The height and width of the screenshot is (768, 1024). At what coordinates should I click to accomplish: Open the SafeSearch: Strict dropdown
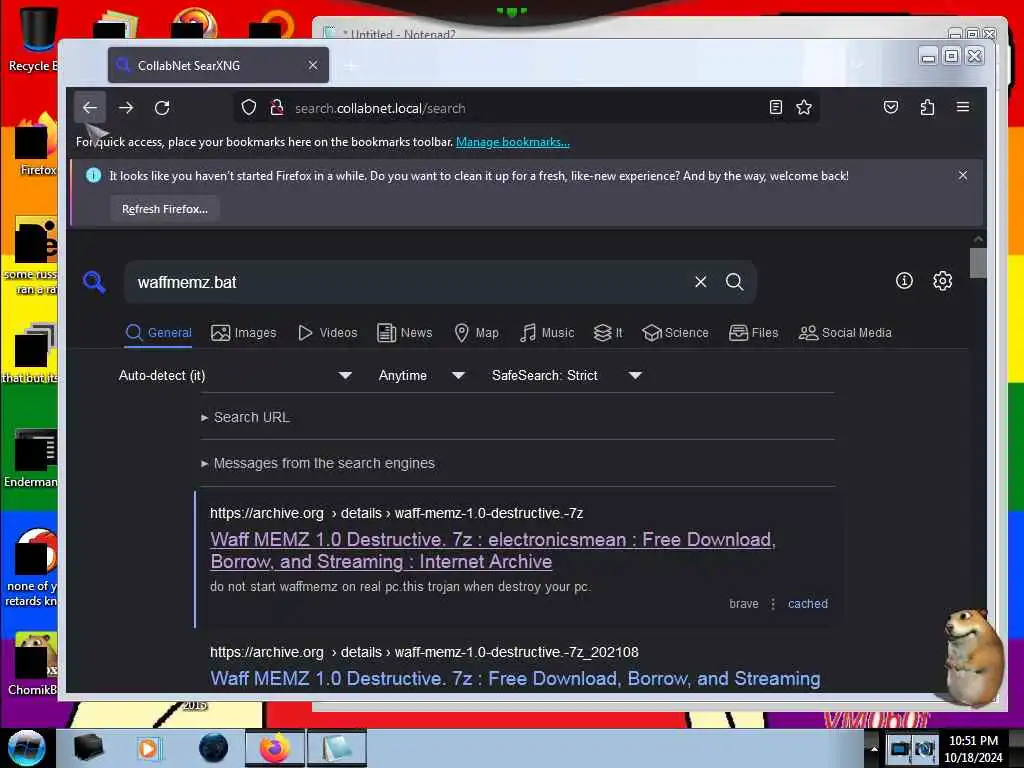(566, 376)
